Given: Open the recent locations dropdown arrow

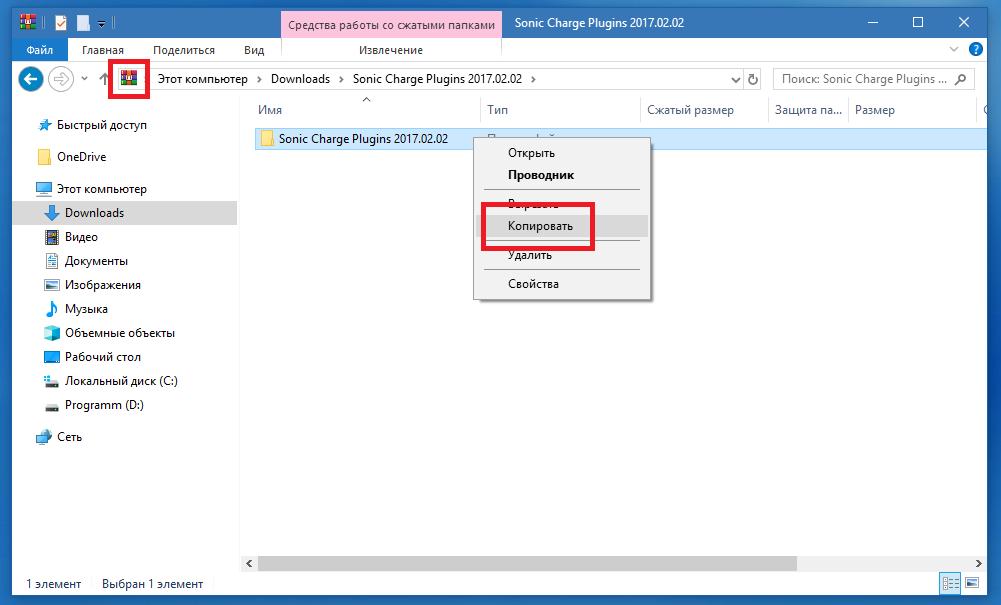Looking at the screenshot, I should tap(84, 79).
